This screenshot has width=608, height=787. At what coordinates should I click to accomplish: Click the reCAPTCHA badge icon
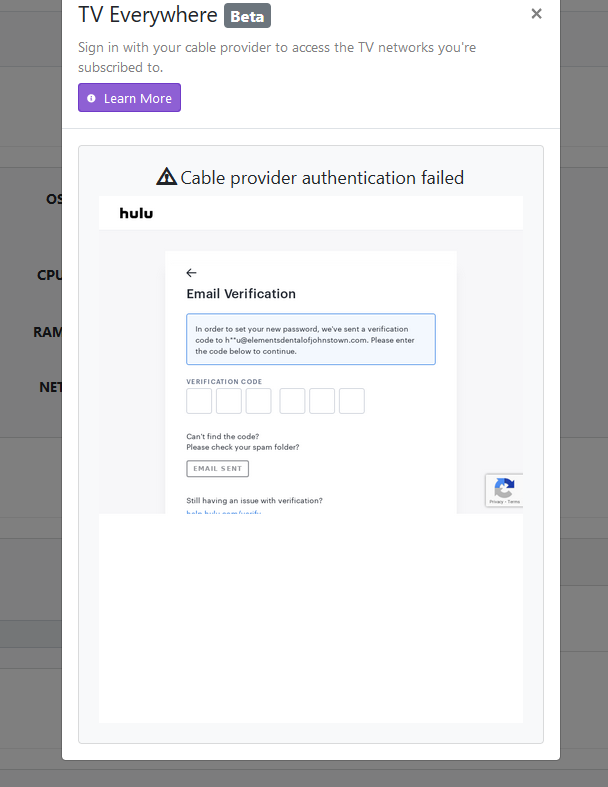pos(504,488)
